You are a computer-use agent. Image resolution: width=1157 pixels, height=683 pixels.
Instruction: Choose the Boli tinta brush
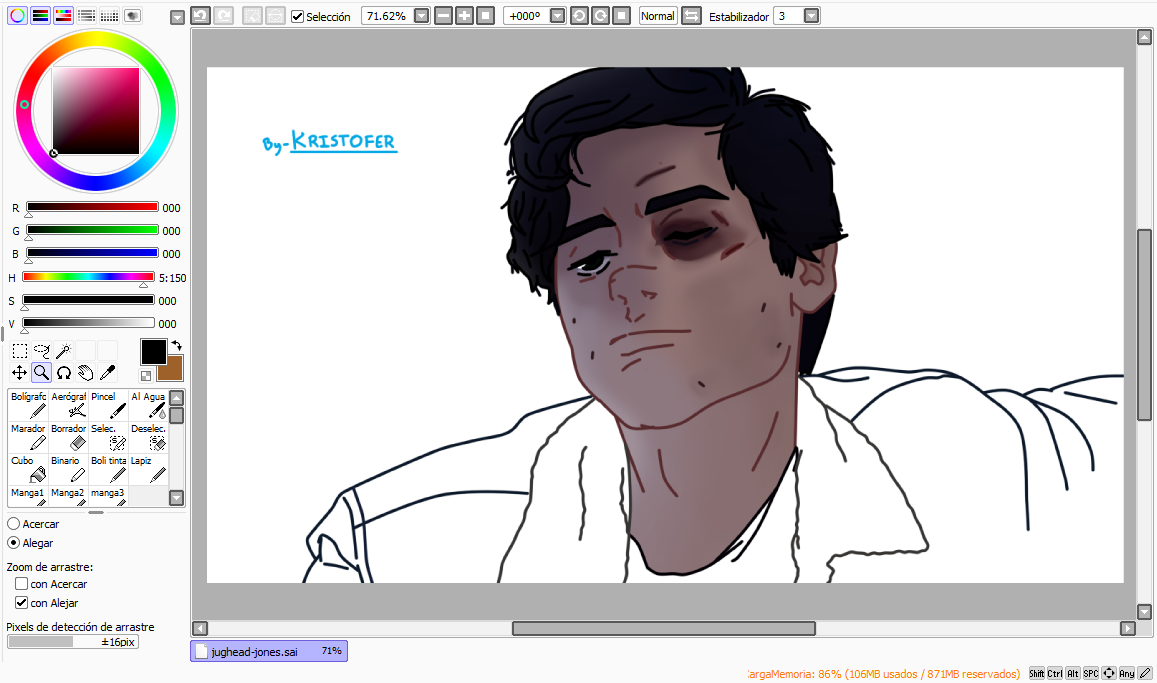coord(108,469)
